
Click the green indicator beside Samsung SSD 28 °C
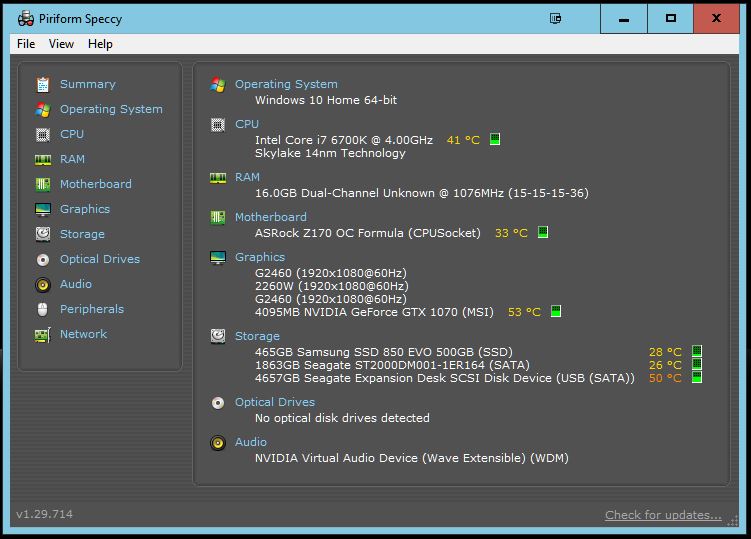click(697, 351)
